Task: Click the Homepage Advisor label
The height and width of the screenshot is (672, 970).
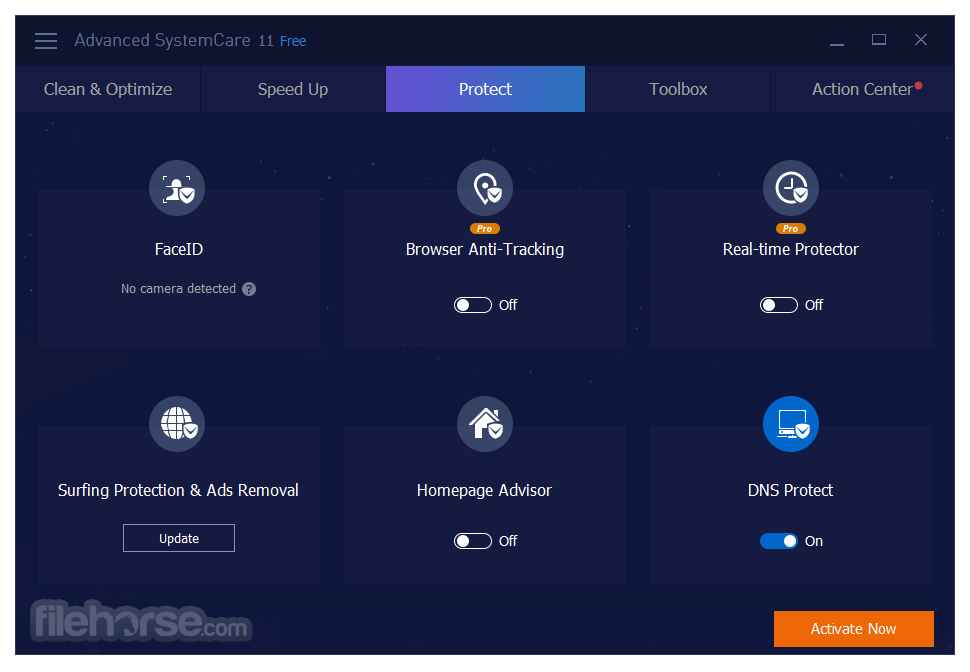Action: pyautogui.click(x=484, y=491)
